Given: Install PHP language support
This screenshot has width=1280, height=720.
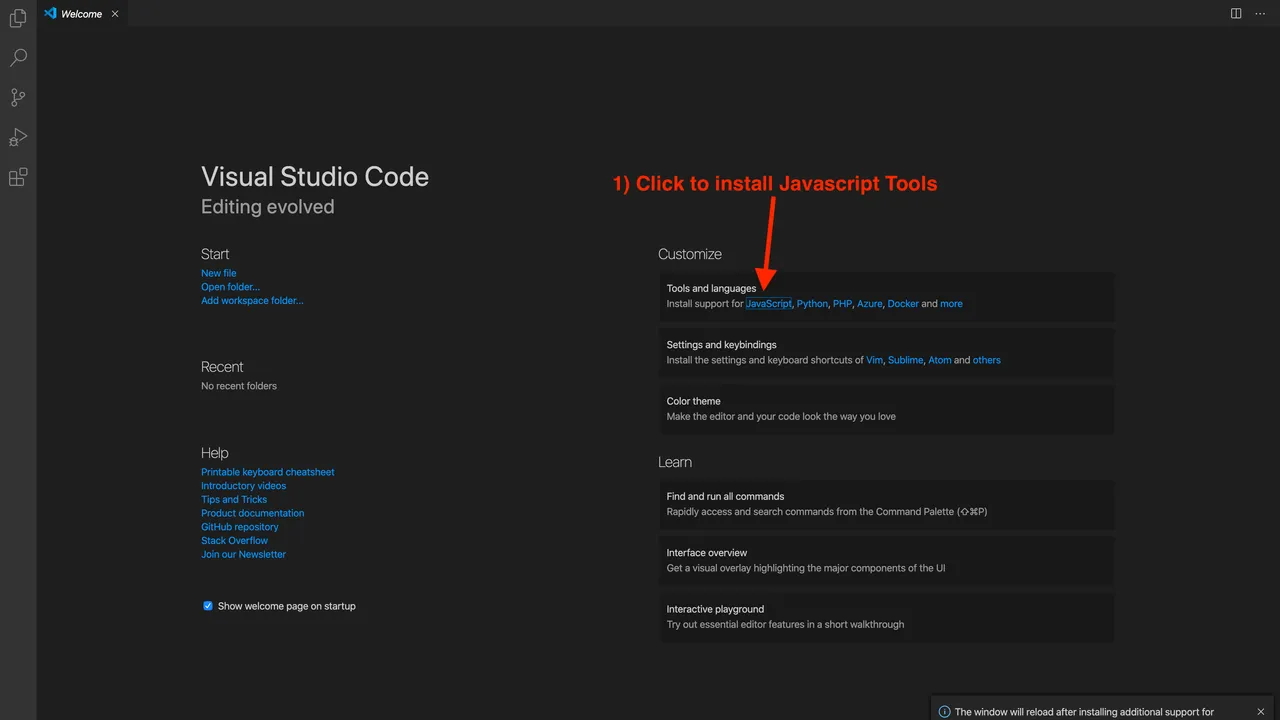Looking at the screenshot, I should tap(842, 304).
